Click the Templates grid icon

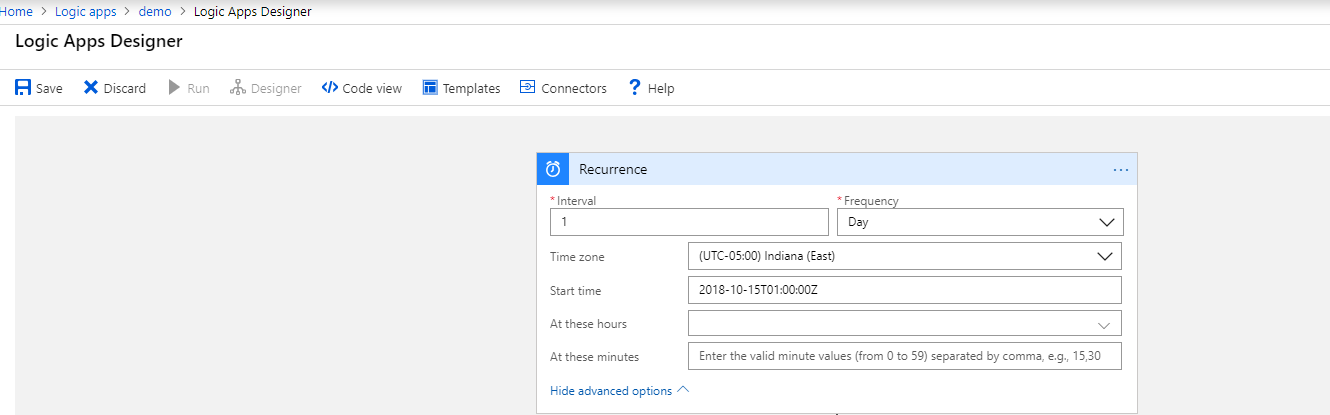point(430,88)
